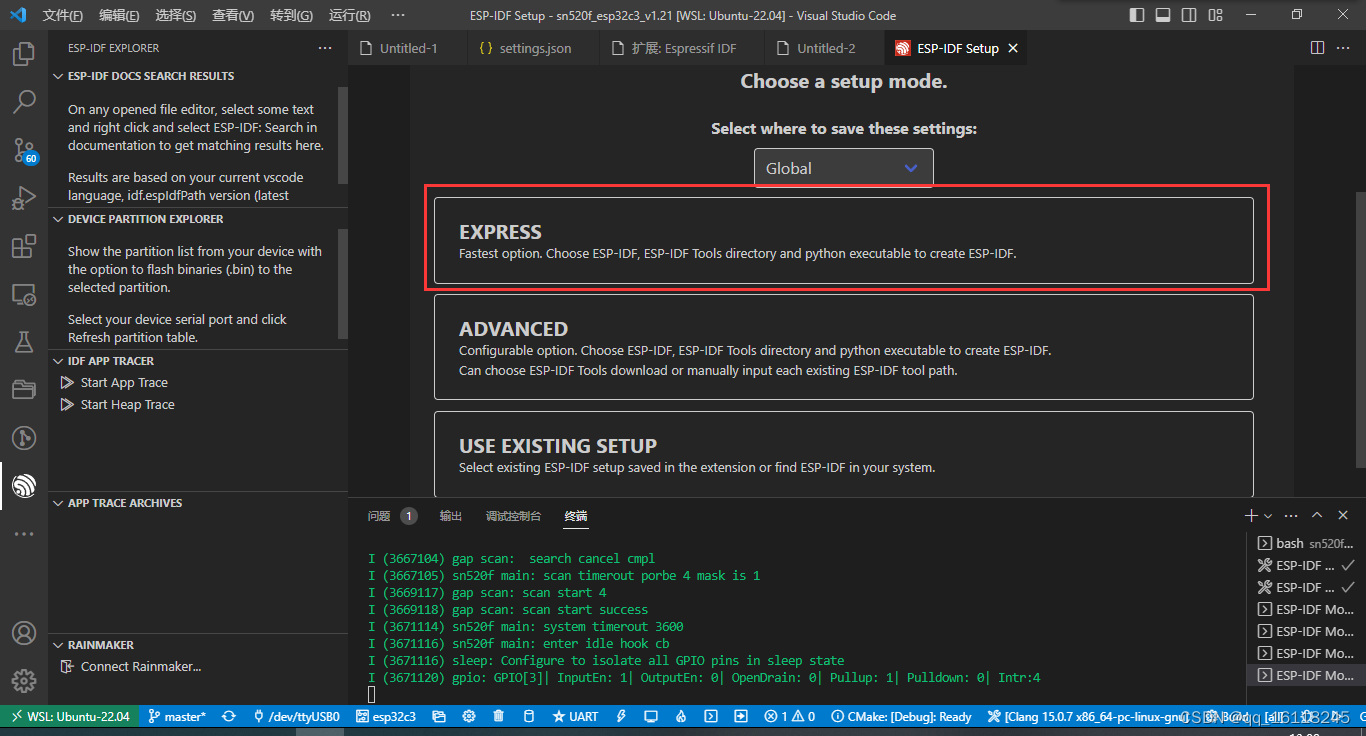Choose the USE EXISTING SETUP option
The width and height of the screenshot is (1366, 736).
click(x=843, y=455)
